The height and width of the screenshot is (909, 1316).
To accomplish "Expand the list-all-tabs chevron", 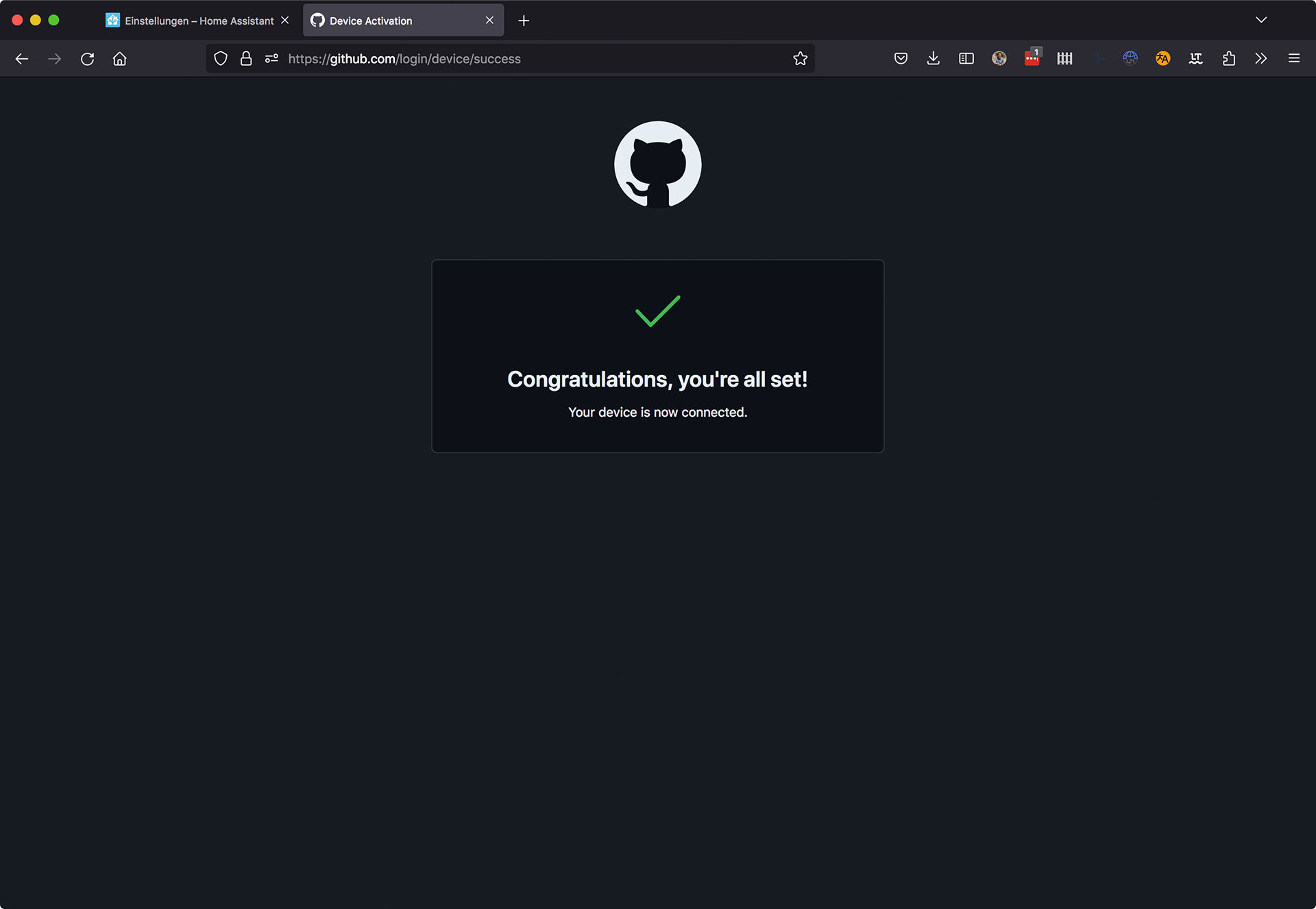I will [1261, 20].
